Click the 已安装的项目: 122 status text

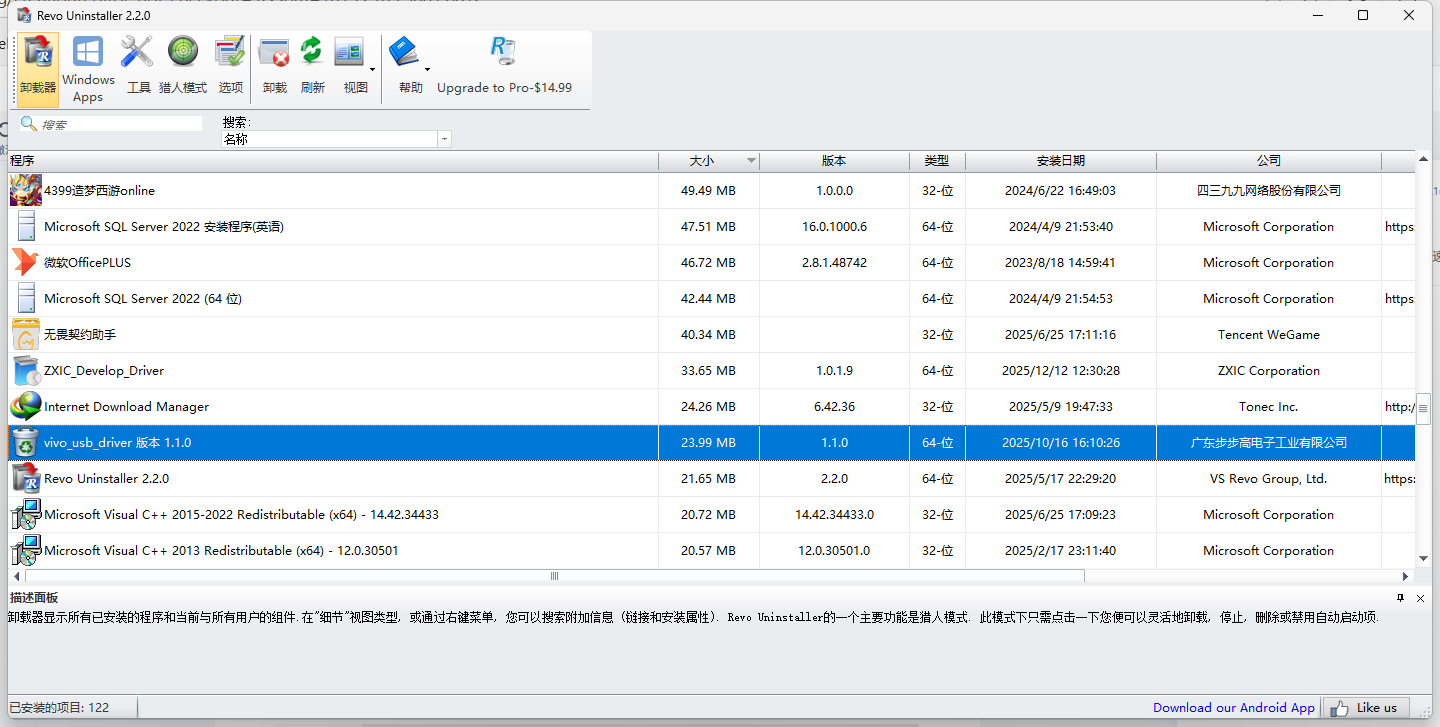[x=58, y=707]
